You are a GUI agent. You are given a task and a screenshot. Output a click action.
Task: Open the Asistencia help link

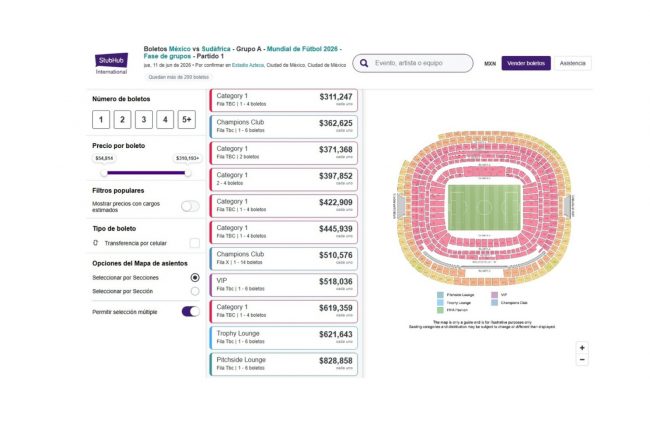[573, 63]
